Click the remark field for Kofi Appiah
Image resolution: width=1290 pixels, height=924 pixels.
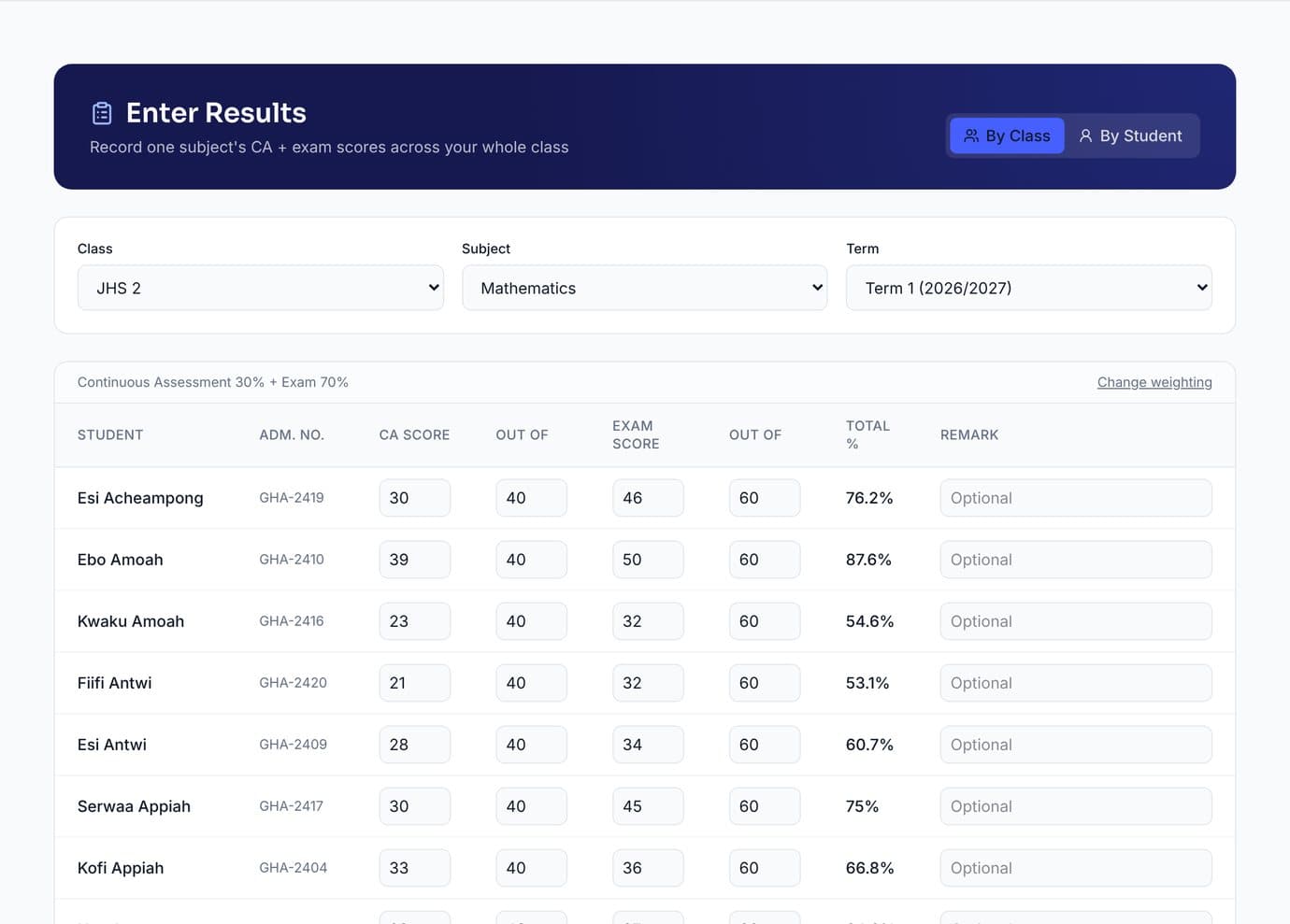point(1076,868)
